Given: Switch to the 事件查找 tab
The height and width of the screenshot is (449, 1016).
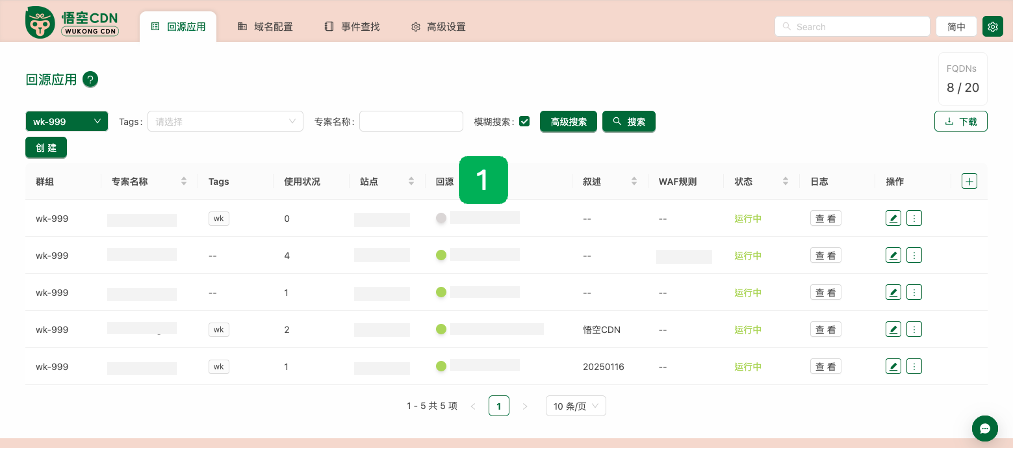Looking at the screenshot, I should tap(352, 27).
